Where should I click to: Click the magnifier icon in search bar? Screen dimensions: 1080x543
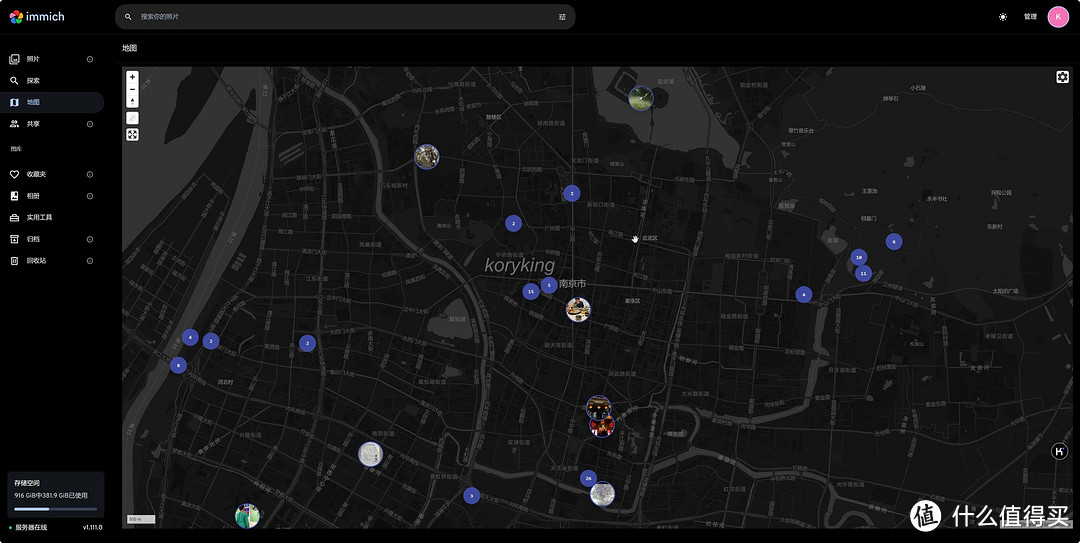pyautogui.click(x=128, y=17)
